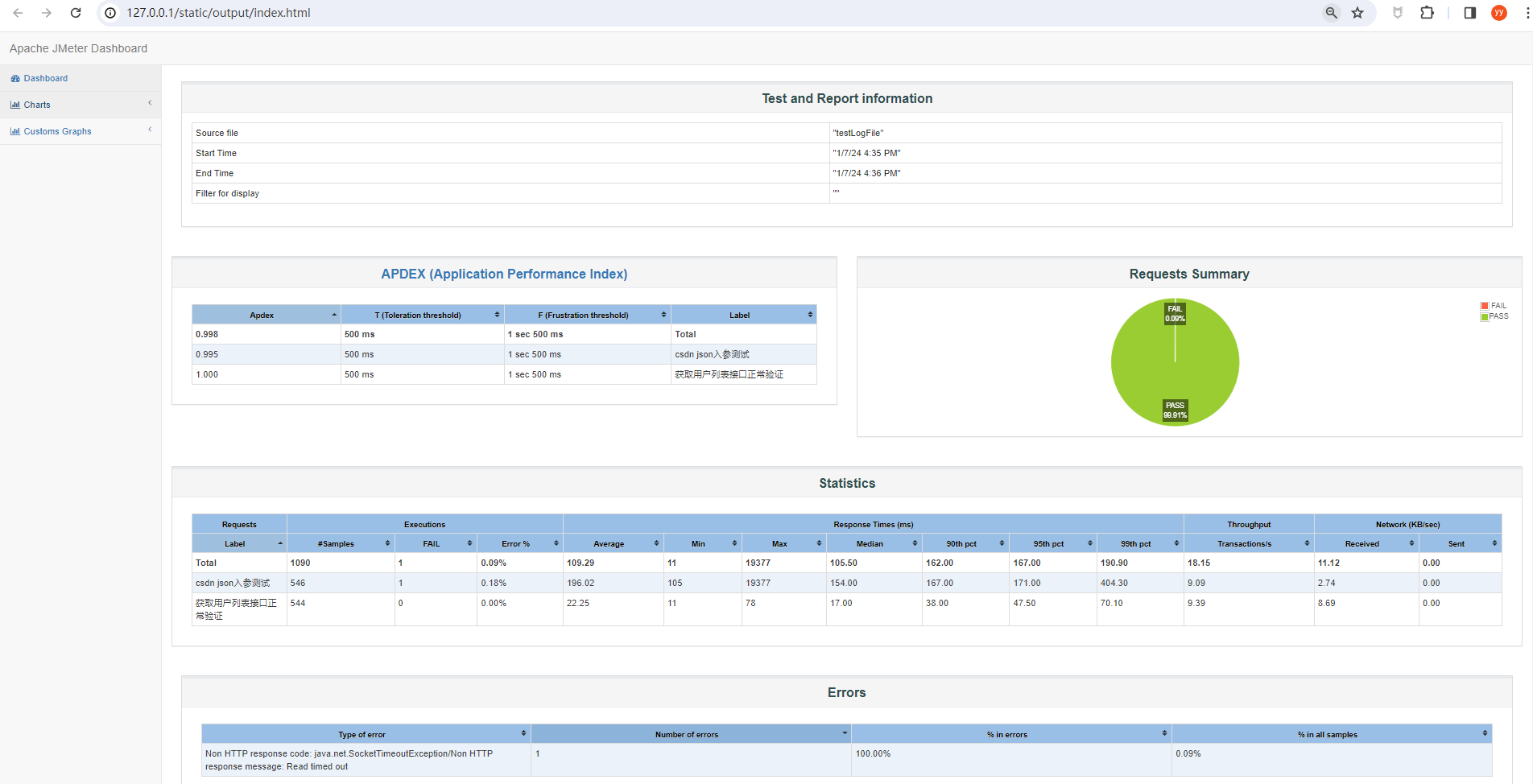Click the APDEX (Application Performance Index) heading
1533x784 pixels.
pyautogui.click(x=504, y=274)
